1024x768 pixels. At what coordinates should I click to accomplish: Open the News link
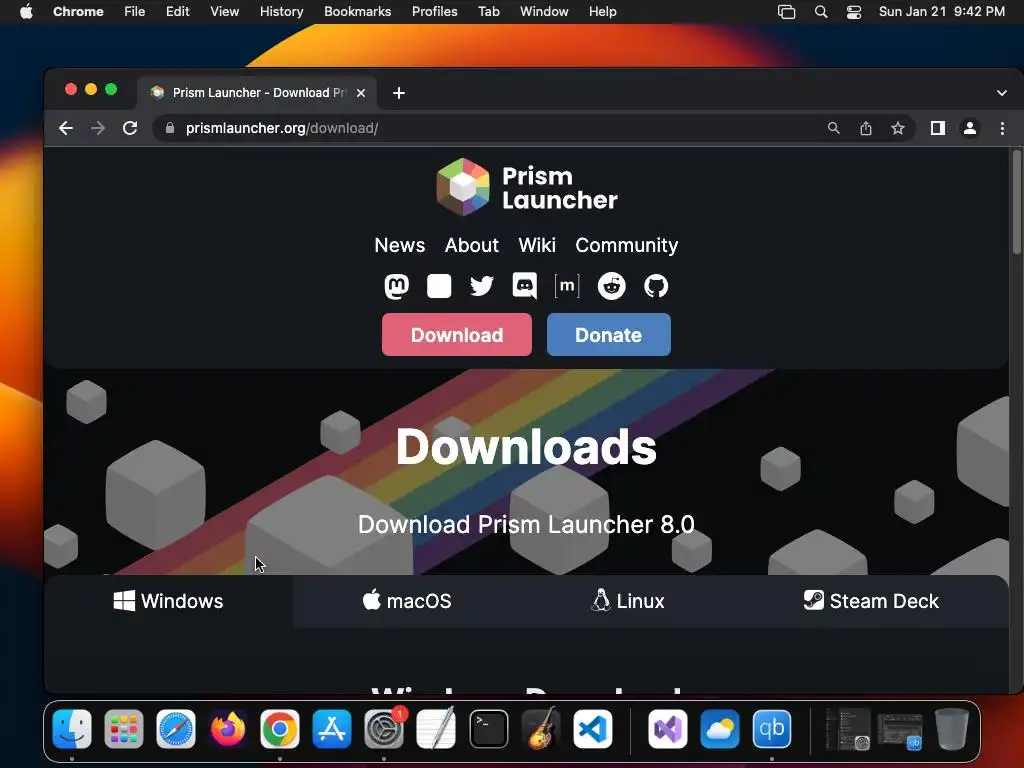point(400,245)
